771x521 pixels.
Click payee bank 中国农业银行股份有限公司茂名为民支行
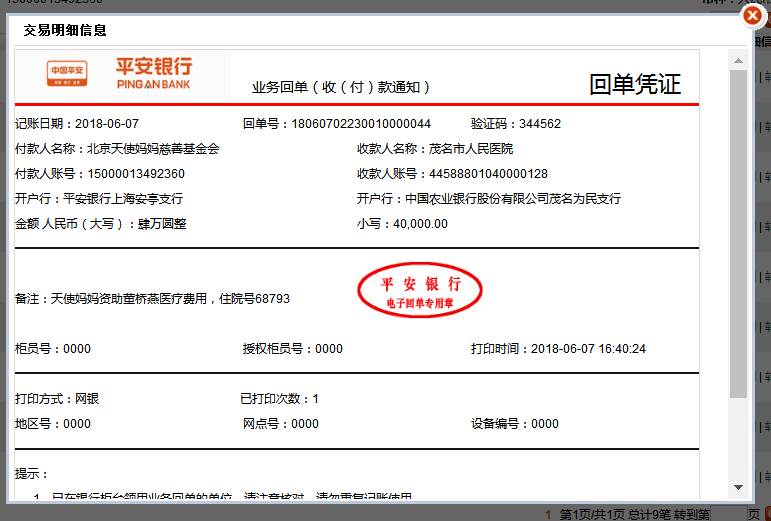click(513, 199)
